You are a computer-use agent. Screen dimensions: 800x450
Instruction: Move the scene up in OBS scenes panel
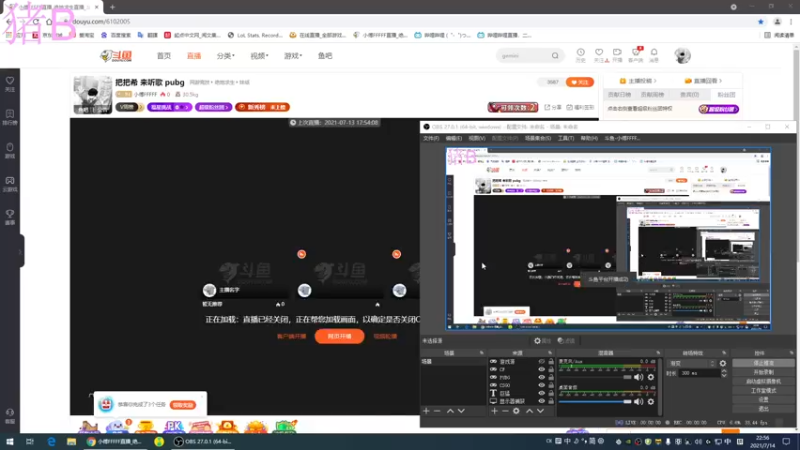pos(450,411)
